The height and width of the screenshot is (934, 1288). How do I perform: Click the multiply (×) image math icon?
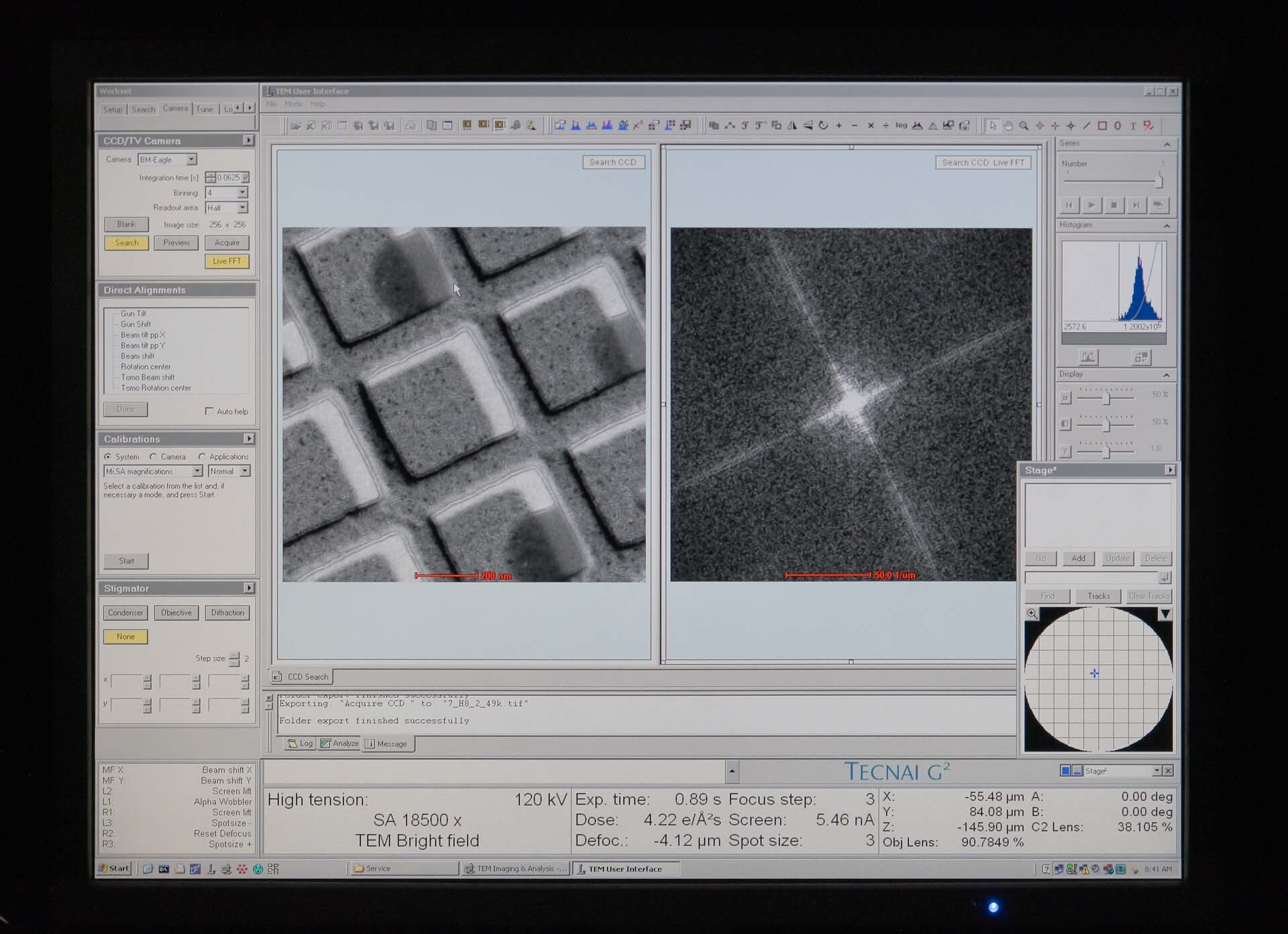click(871, 125)
